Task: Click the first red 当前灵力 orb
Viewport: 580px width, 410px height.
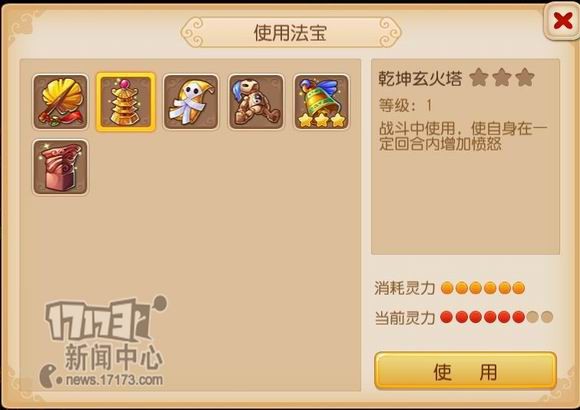Action: click(447, 317)
